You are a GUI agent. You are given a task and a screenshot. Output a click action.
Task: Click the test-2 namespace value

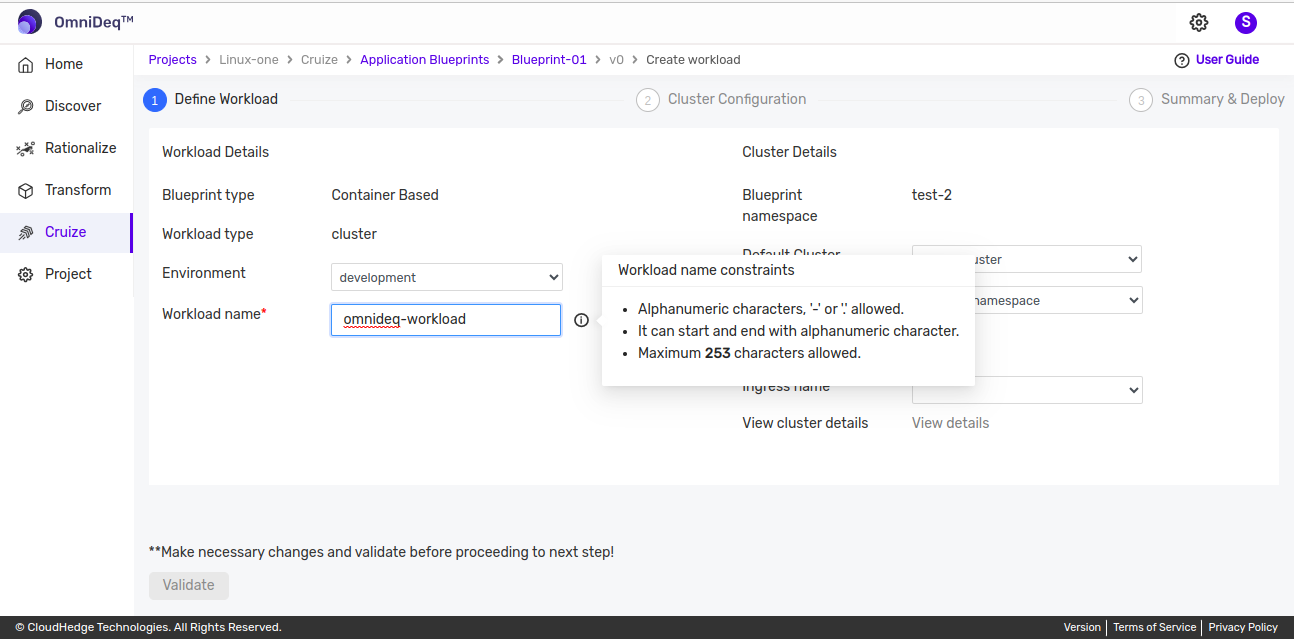point(932,195)
